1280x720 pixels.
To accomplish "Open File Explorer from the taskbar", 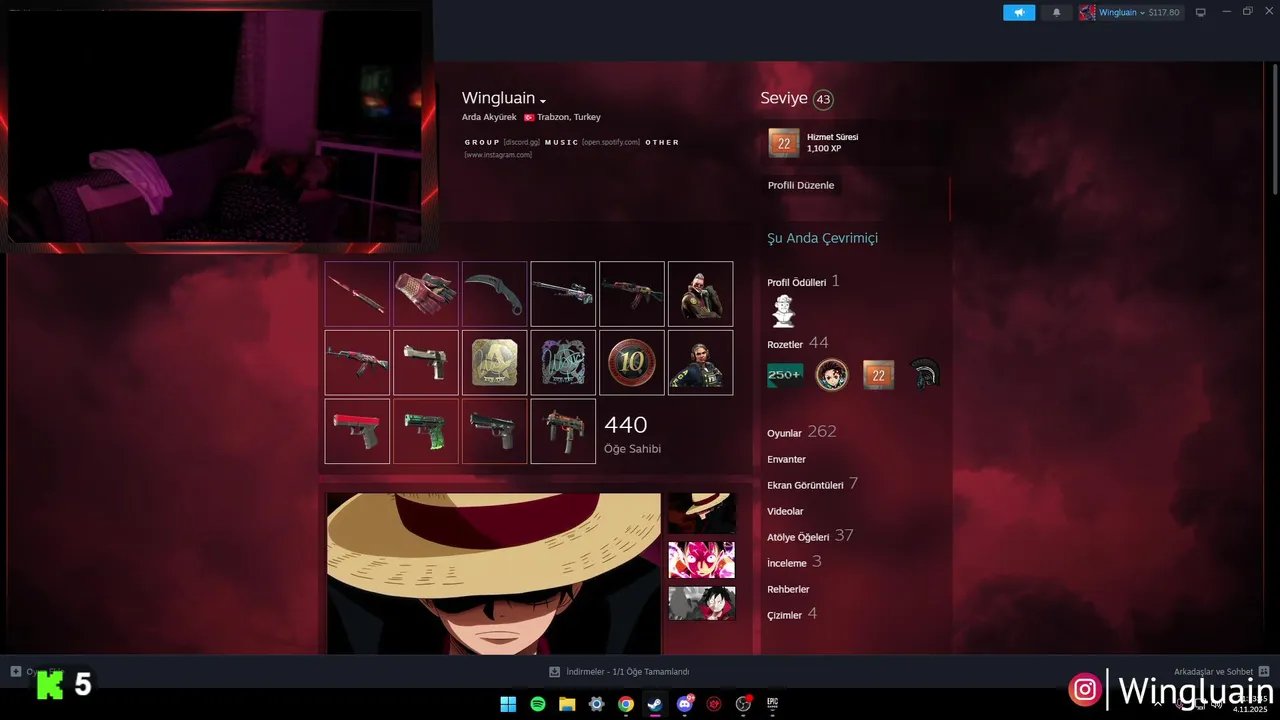I will [x=567, y=704].
